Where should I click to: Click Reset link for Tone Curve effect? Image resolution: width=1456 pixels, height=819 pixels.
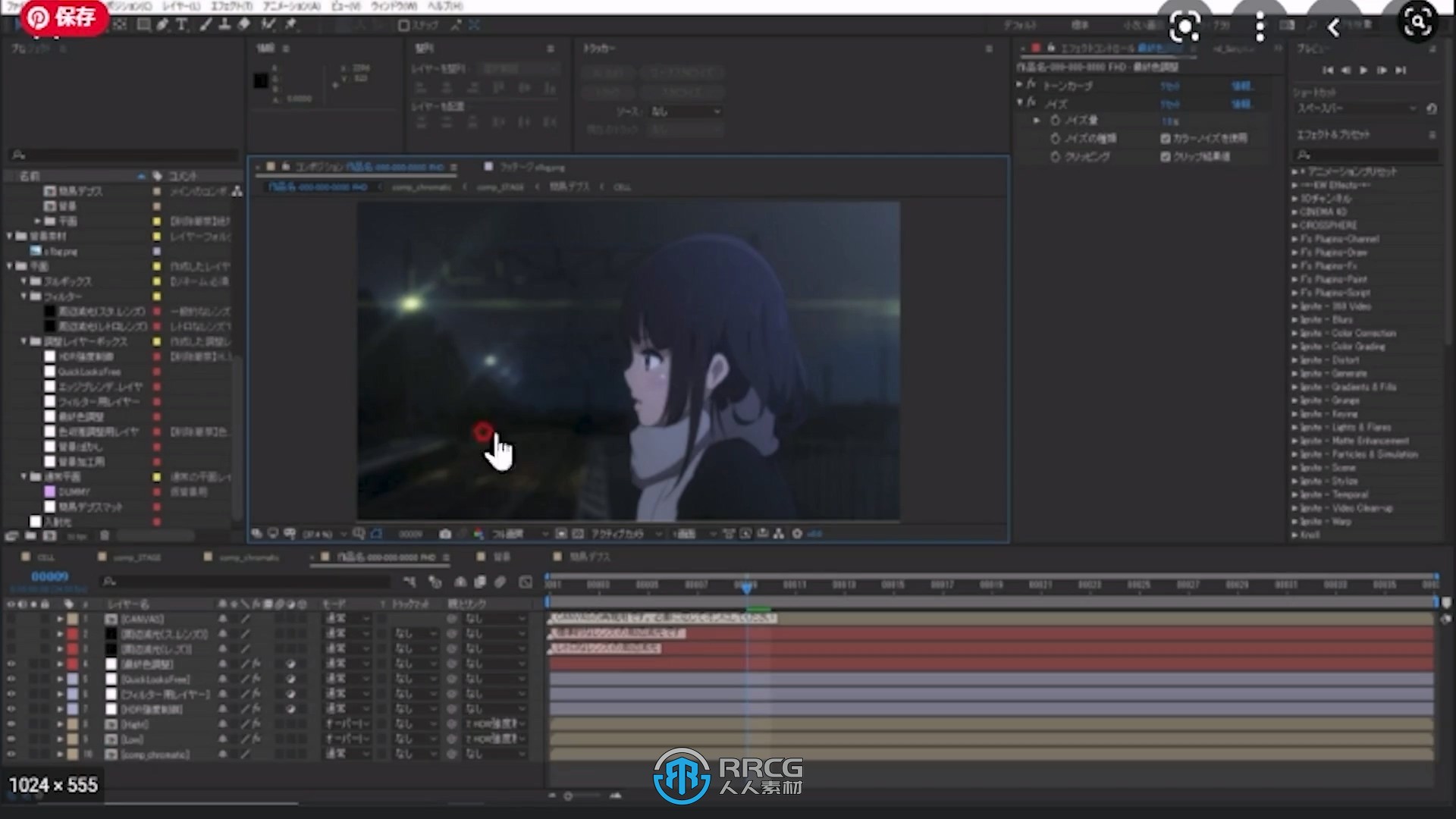click(1170, 86)
